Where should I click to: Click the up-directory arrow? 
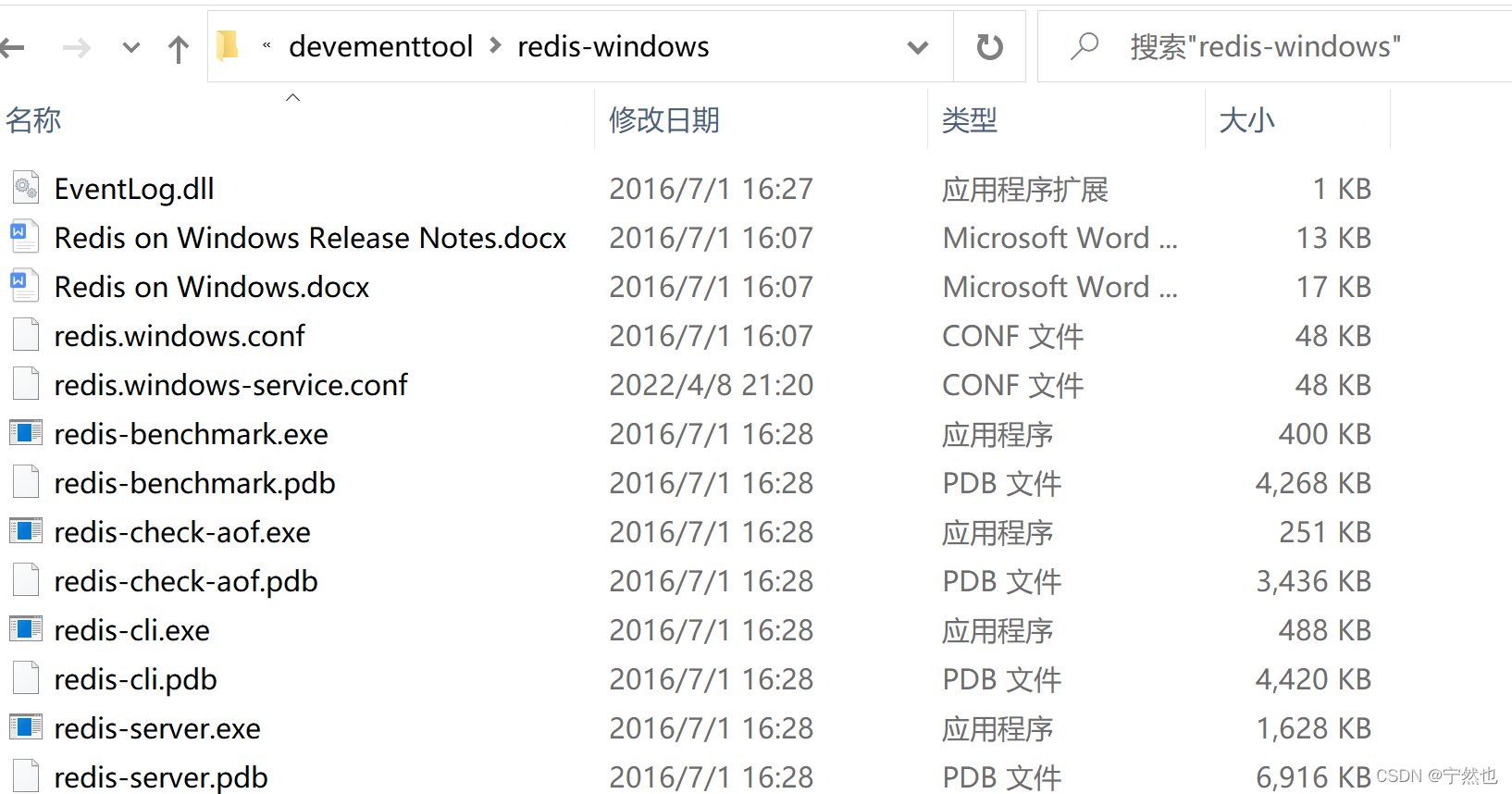click(179, 48)
